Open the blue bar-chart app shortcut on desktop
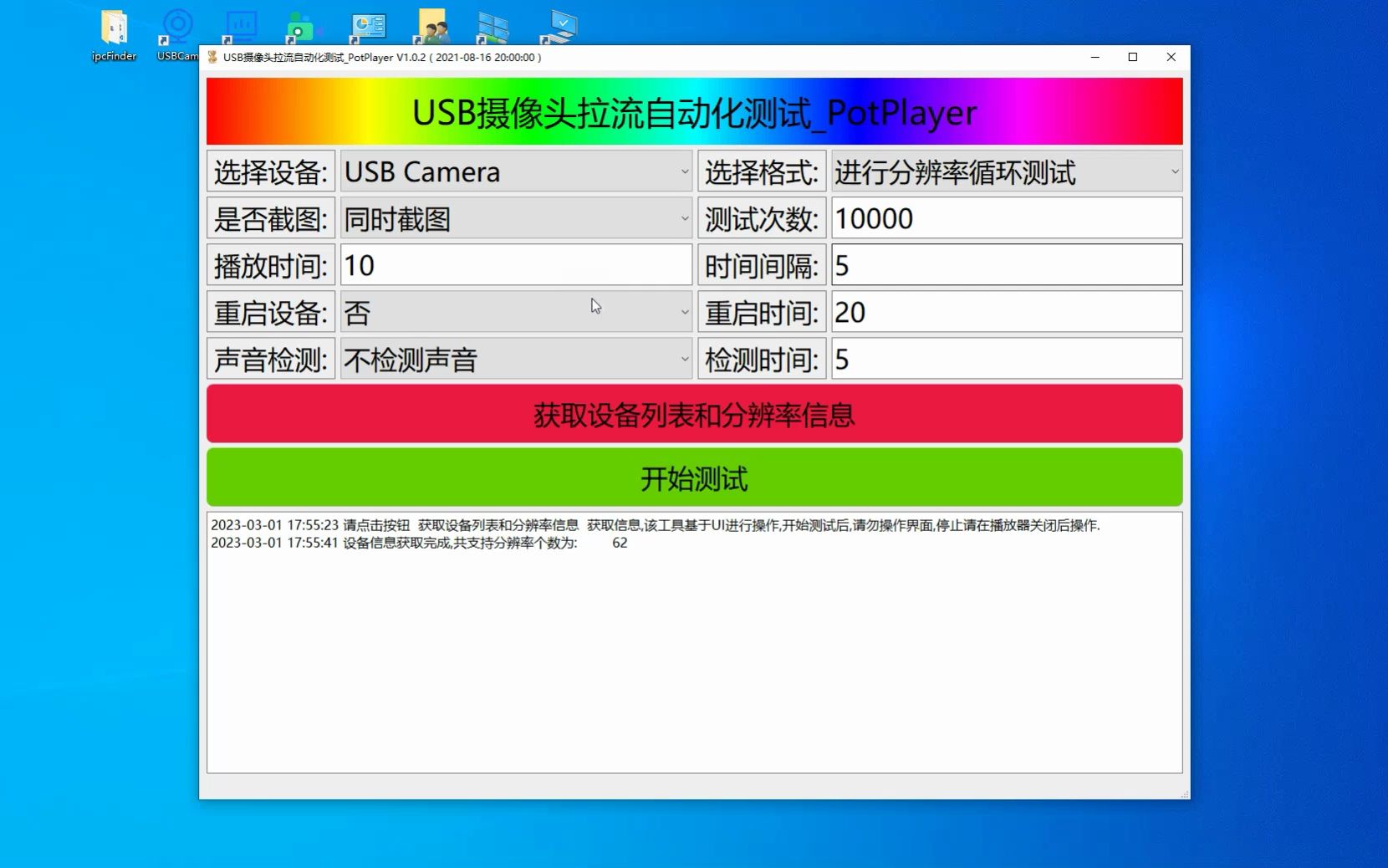The image size is (1388, 868). 240,25
